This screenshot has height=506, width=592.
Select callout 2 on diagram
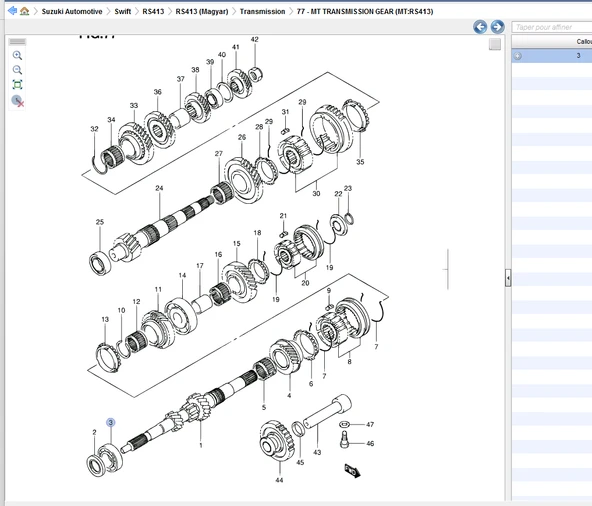pos(94,432)
